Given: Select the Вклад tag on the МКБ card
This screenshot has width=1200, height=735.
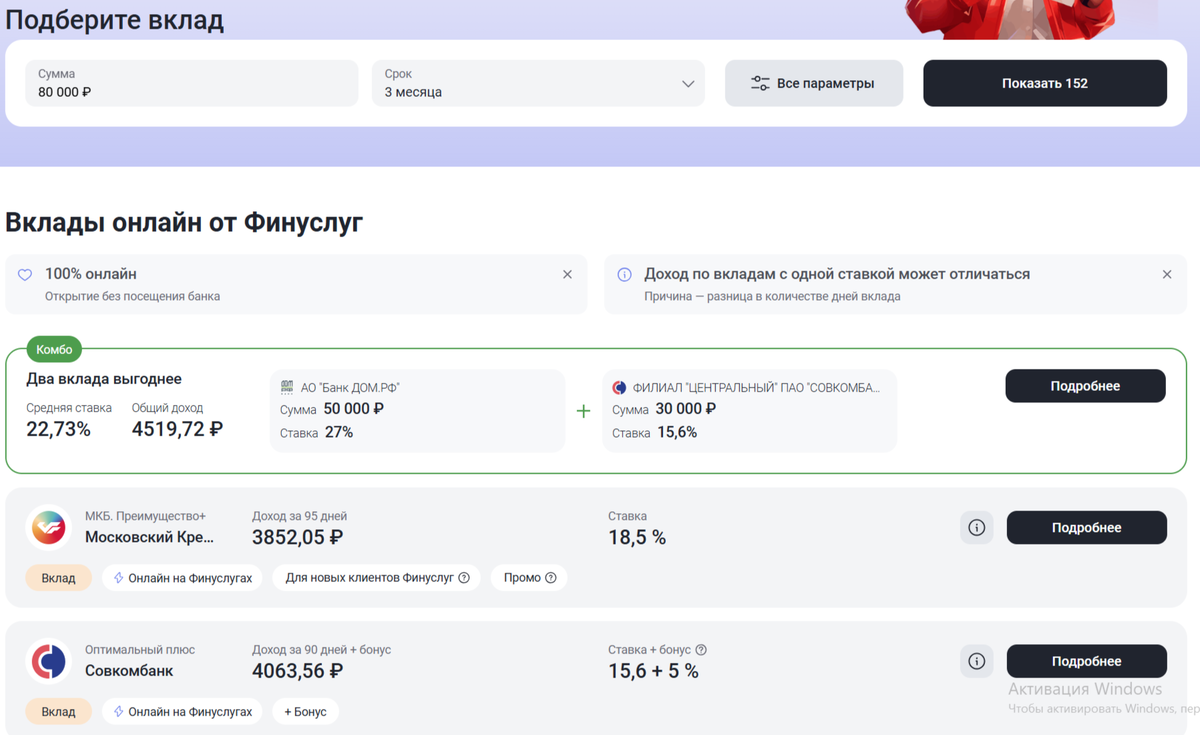Looking at the screenshot, I should pyautogui.click(x=58, y=578).
